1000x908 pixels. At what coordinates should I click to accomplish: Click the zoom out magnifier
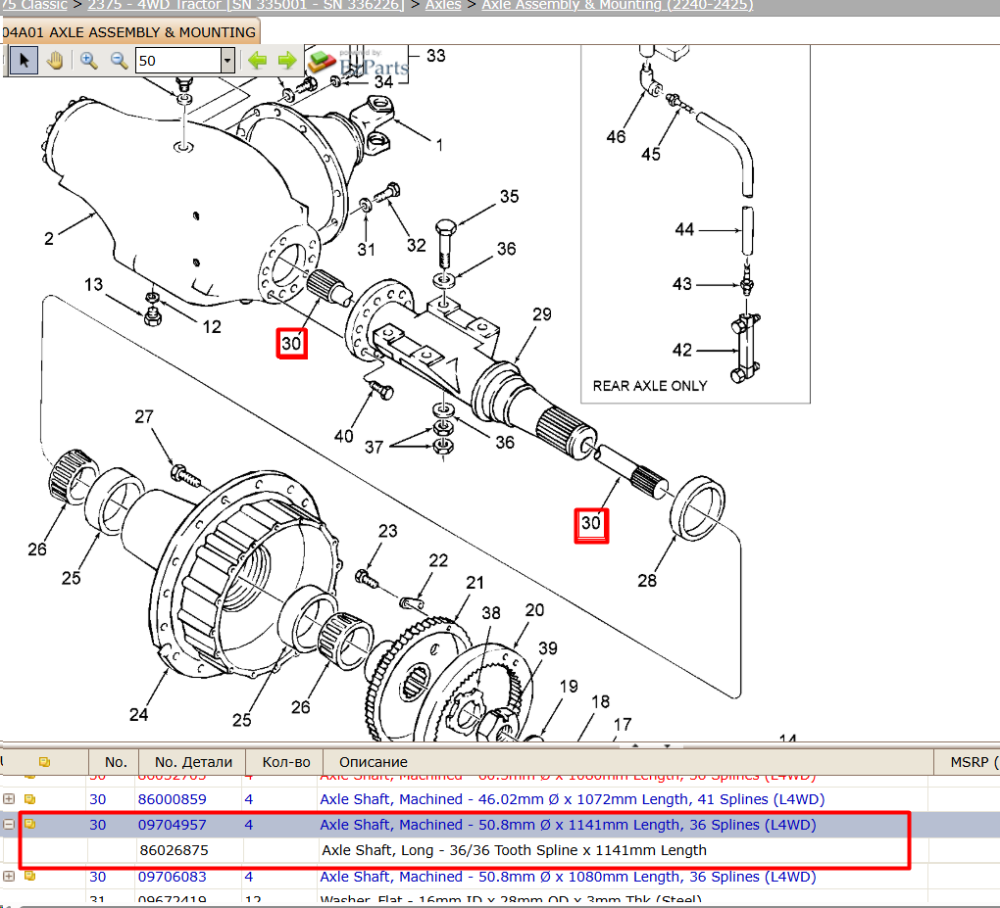[119, 61]
